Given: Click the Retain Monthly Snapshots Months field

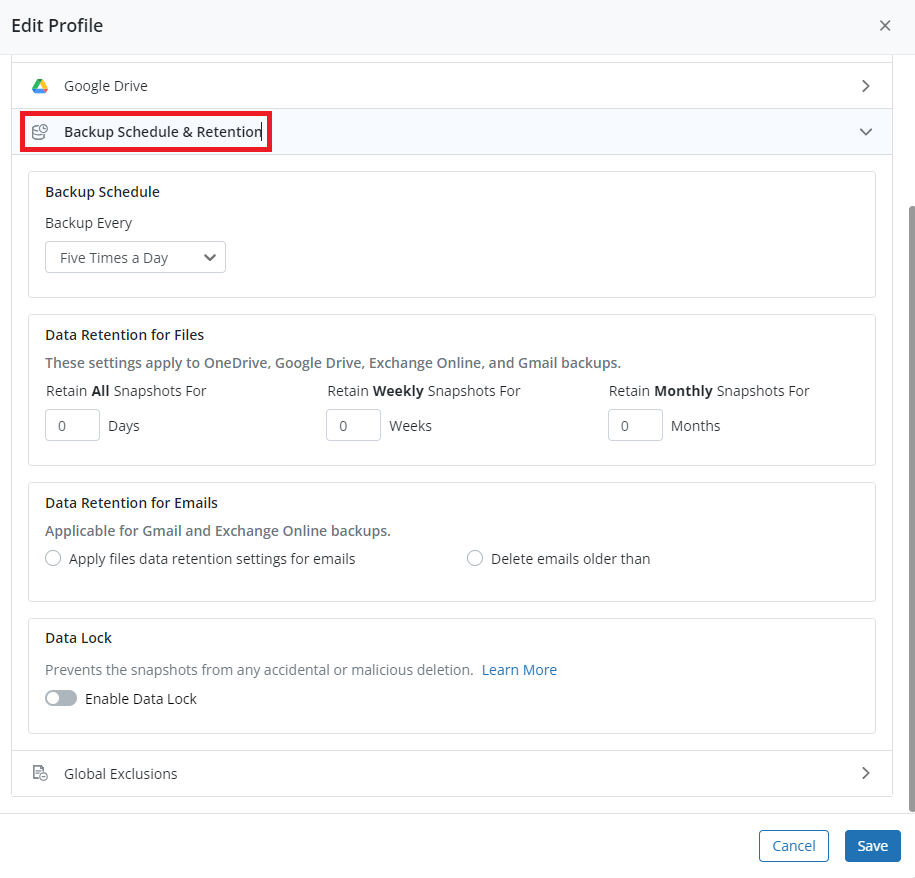Looking at the screenshot, I should pos(635,425).
